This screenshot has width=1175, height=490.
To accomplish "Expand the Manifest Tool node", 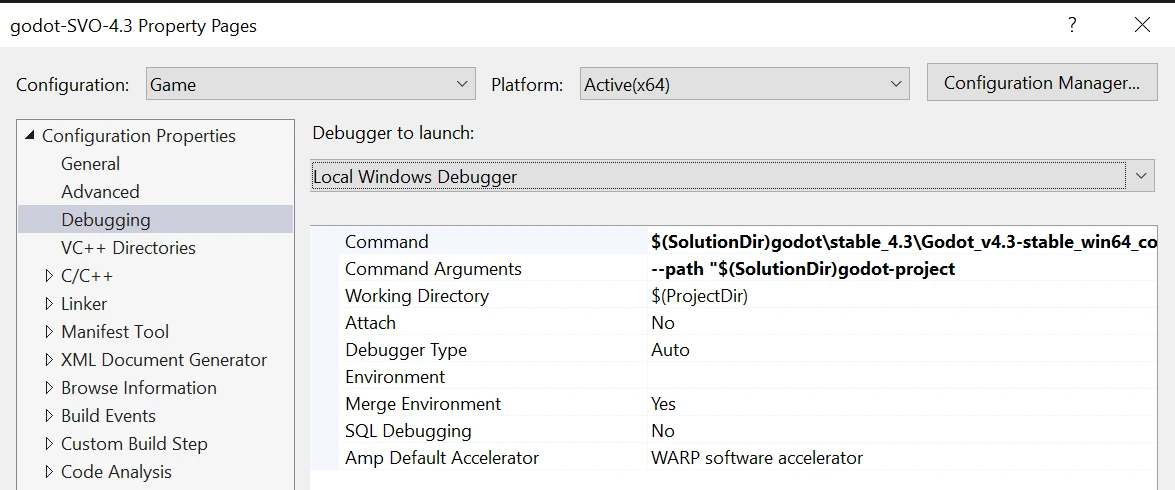I will coord(50,332).
